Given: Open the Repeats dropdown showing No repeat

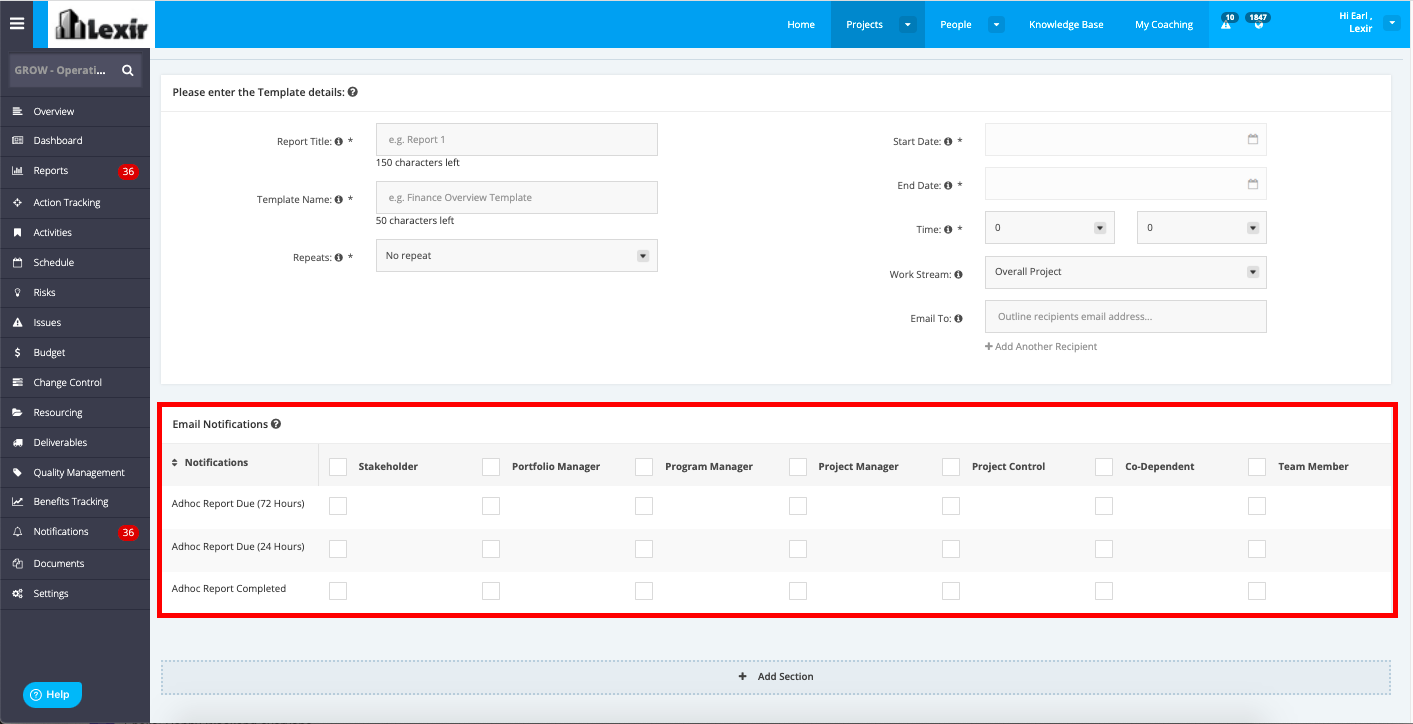Looking at the screenshot, I should click(x=517, y=256).
